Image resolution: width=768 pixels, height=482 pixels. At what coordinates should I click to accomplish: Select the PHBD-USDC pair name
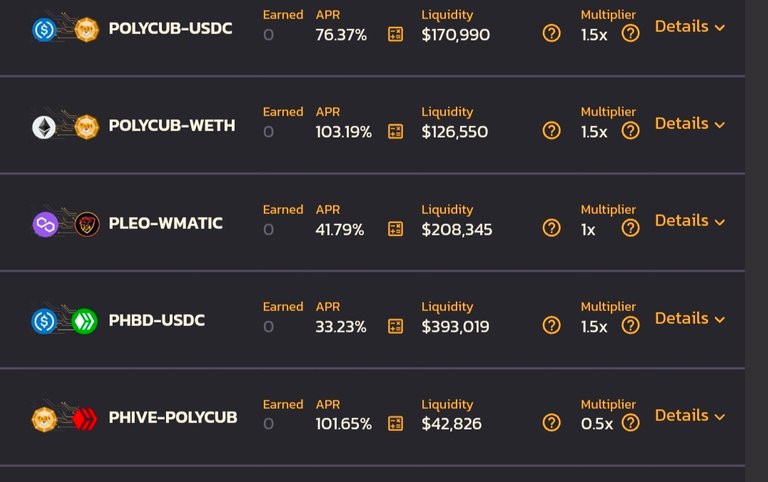click(x=157, y=320)
